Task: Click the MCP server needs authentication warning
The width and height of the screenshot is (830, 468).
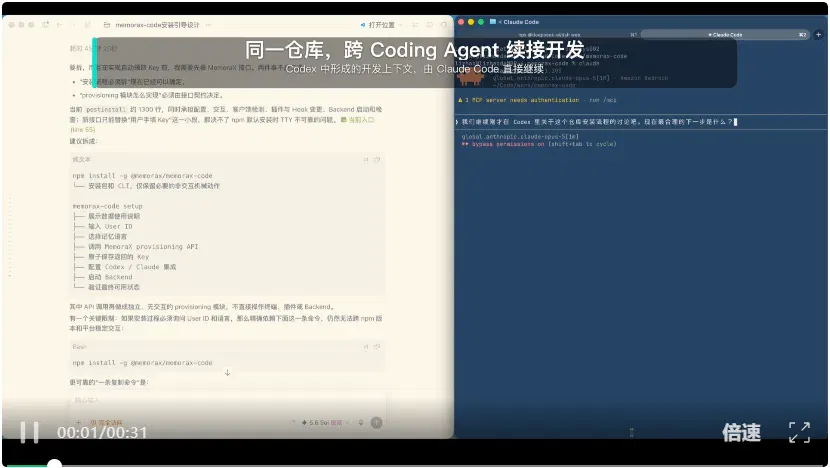Action: tap(537, 100)
